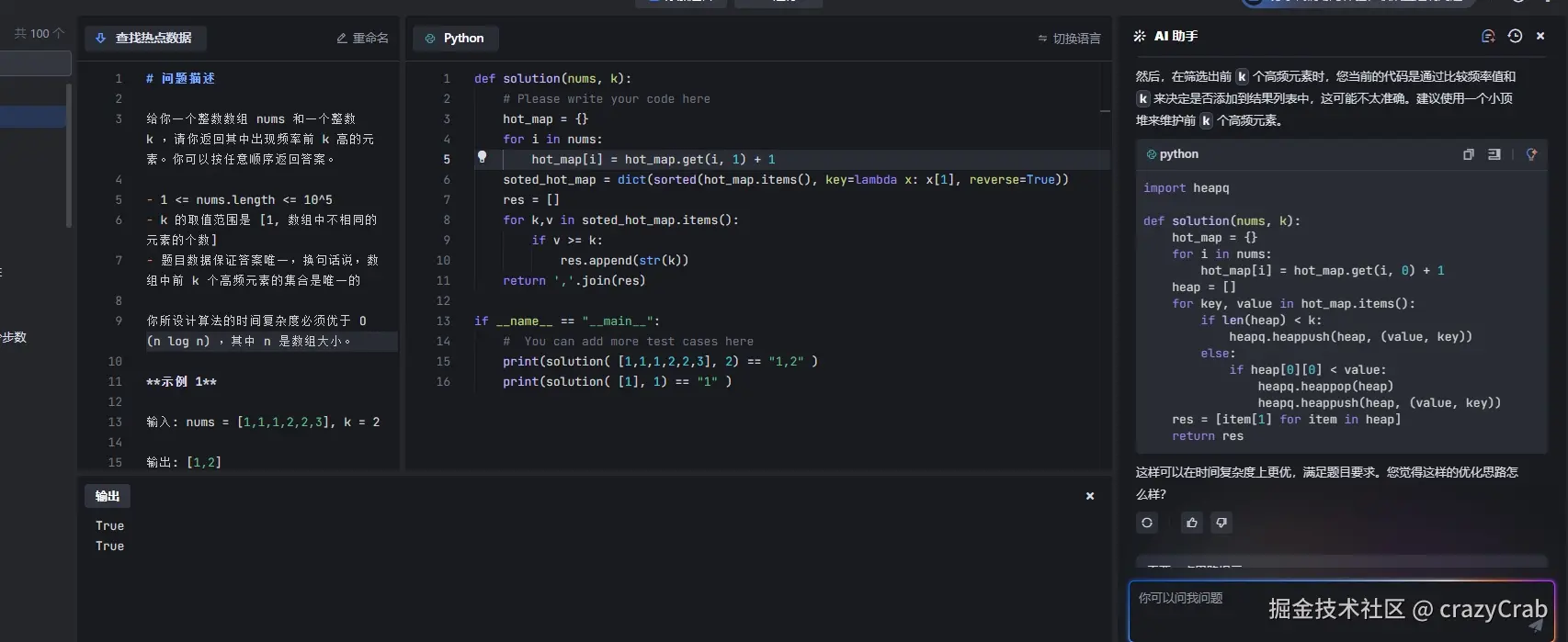The height and width of the screenshot is (642, 1568).
Task: Insert AI code snippet into editor
Action: pyautogui.click(x=1494, y=154)
